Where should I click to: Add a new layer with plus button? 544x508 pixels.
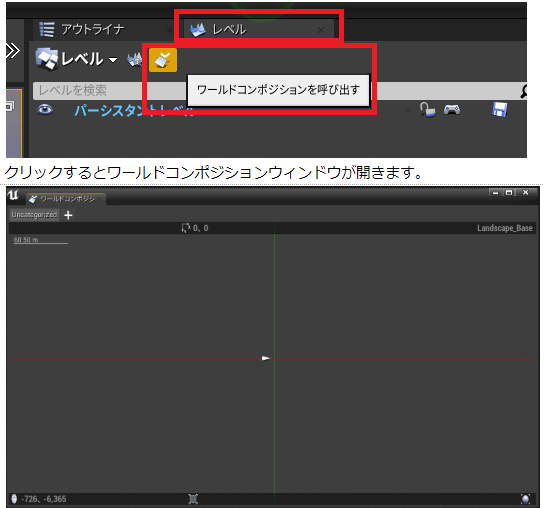pyautogui.click(x=68, y=215)
